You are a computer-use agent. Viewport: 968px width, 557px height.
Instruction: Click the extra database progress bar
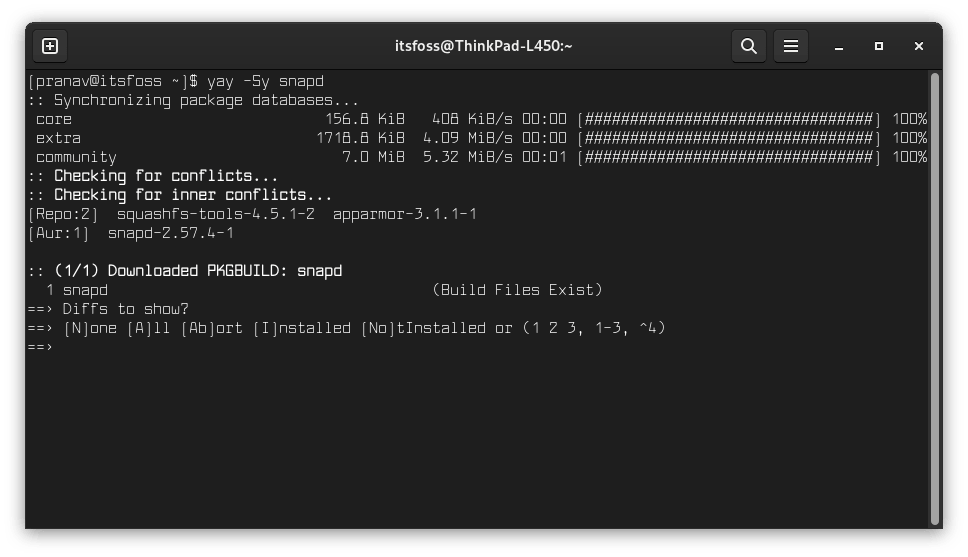(x=728, y=138)
